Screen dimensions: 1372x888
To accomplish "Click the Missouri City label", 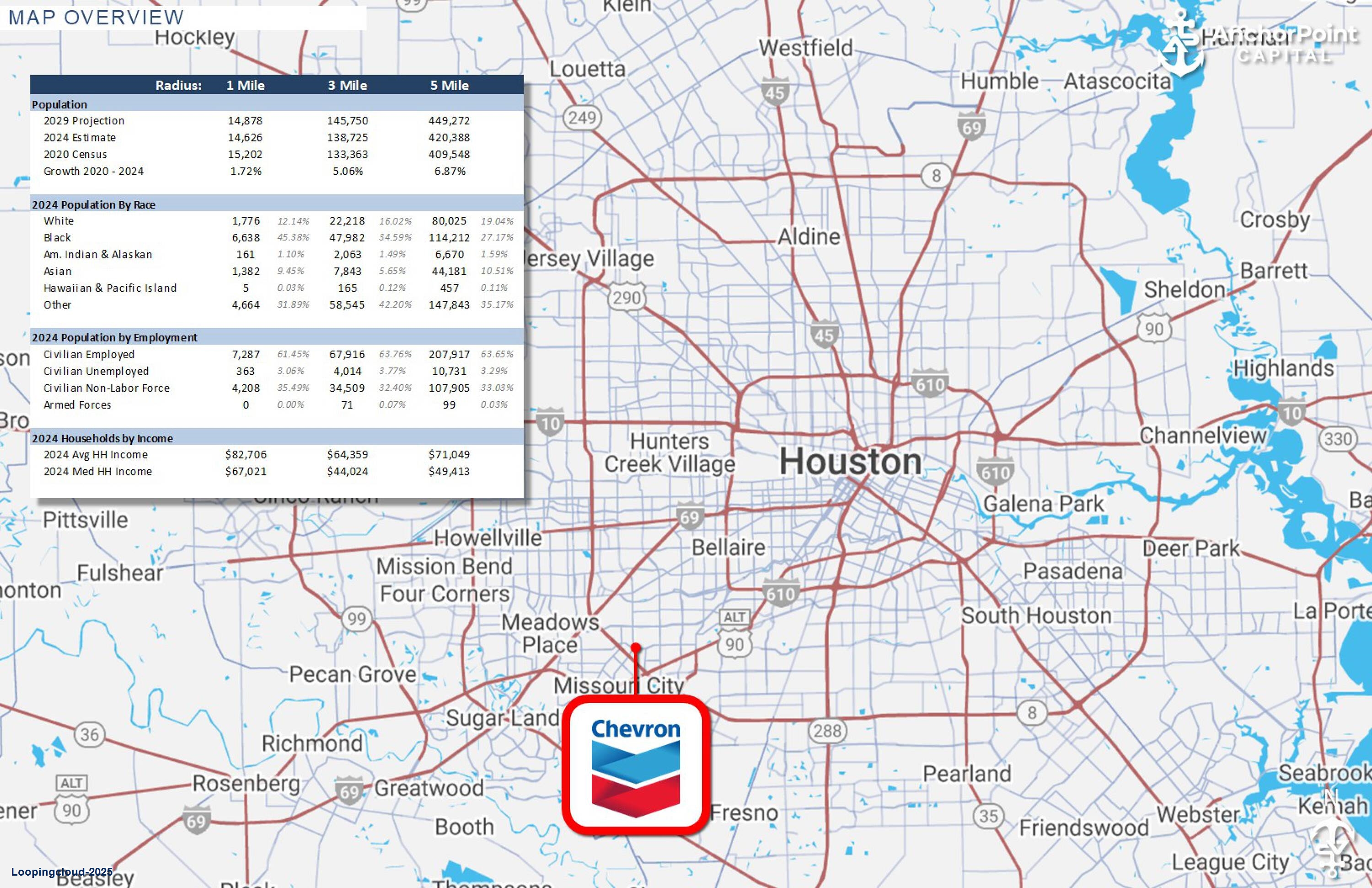I will (619, 686).
